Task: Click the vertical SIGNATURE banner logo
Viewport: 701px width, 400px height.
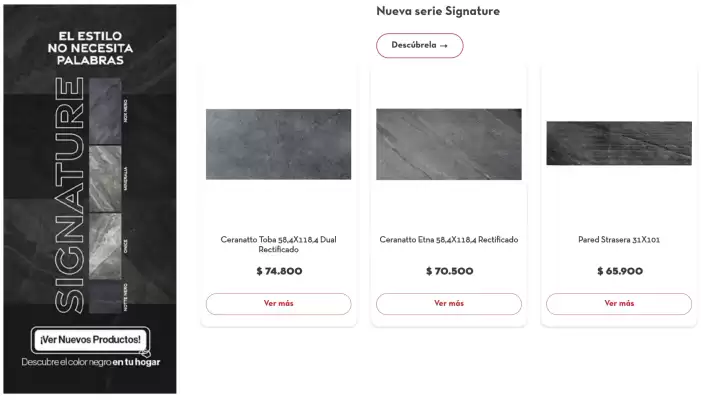Action: 66,195
